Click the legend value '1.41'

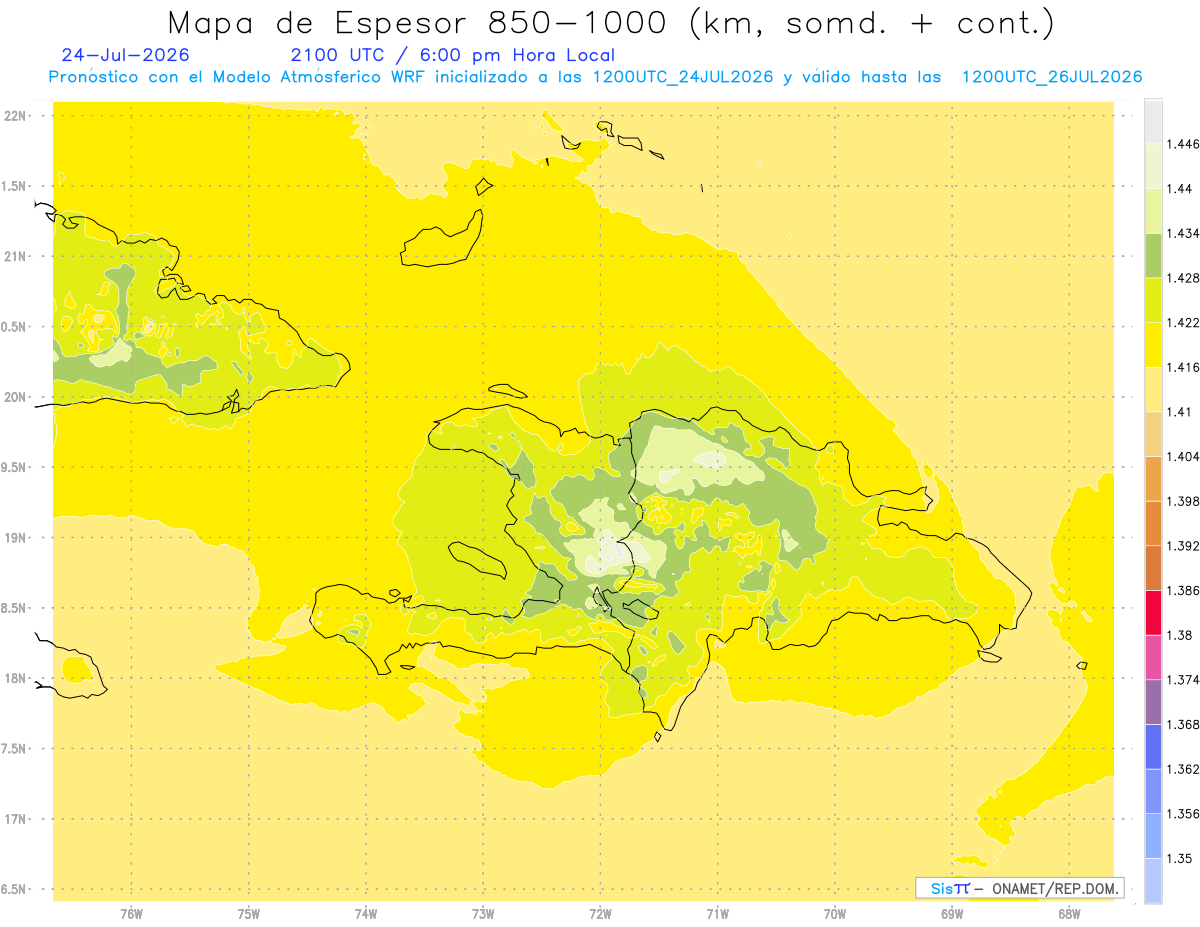(x=1179, y=412)
